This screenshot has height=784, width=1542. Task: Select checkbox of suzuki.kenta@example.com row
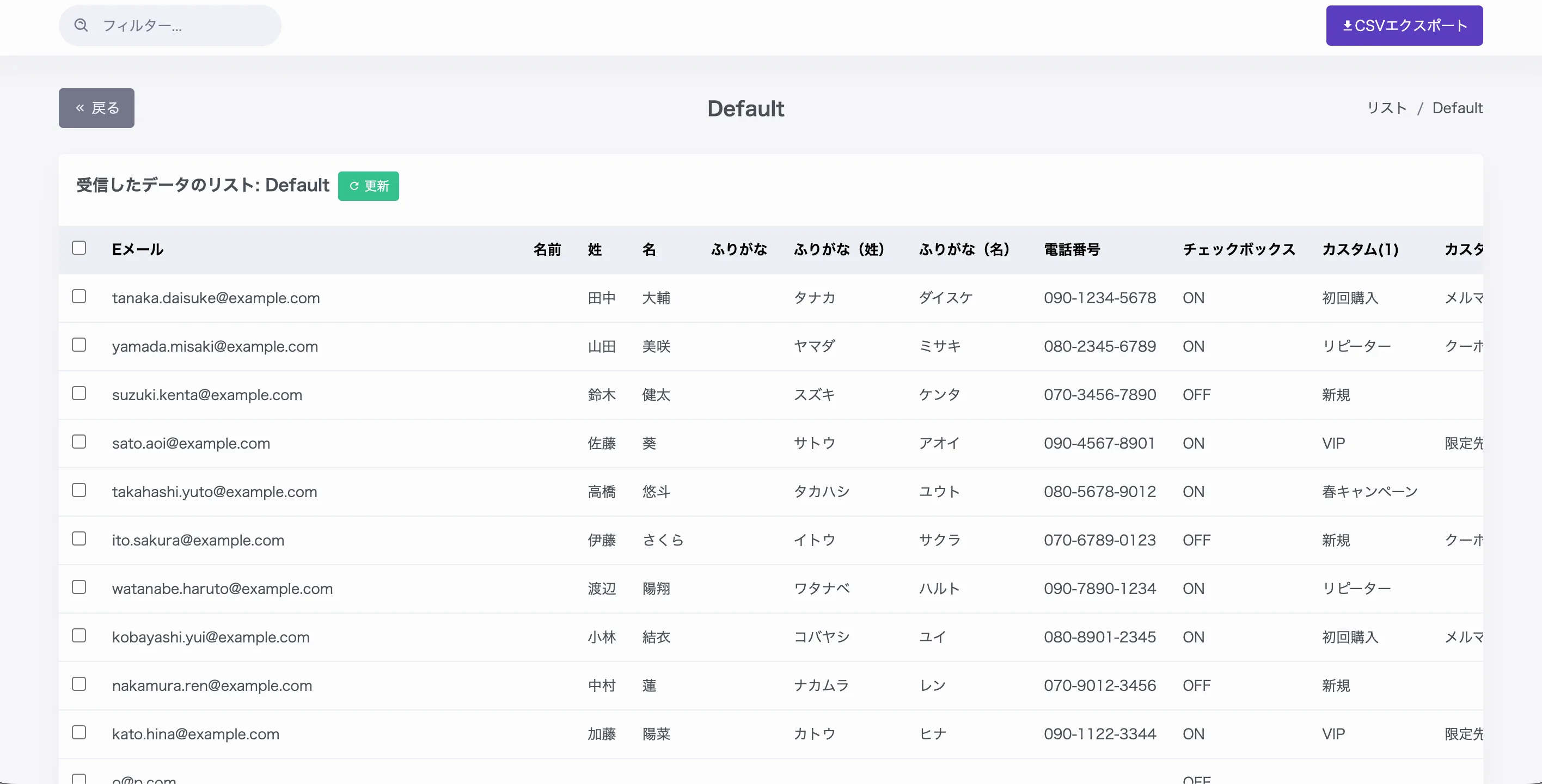[79, 393]
